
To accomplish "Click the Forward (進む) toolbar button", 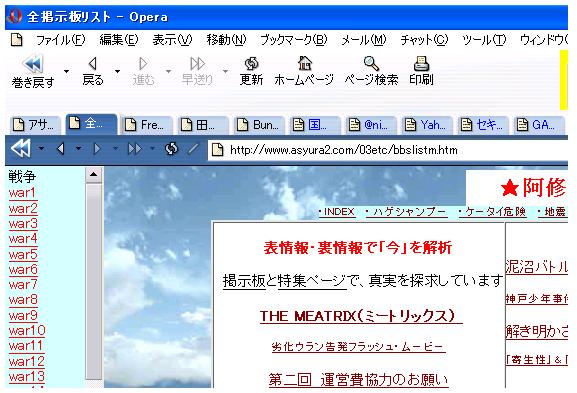I will tap(143, 71).
